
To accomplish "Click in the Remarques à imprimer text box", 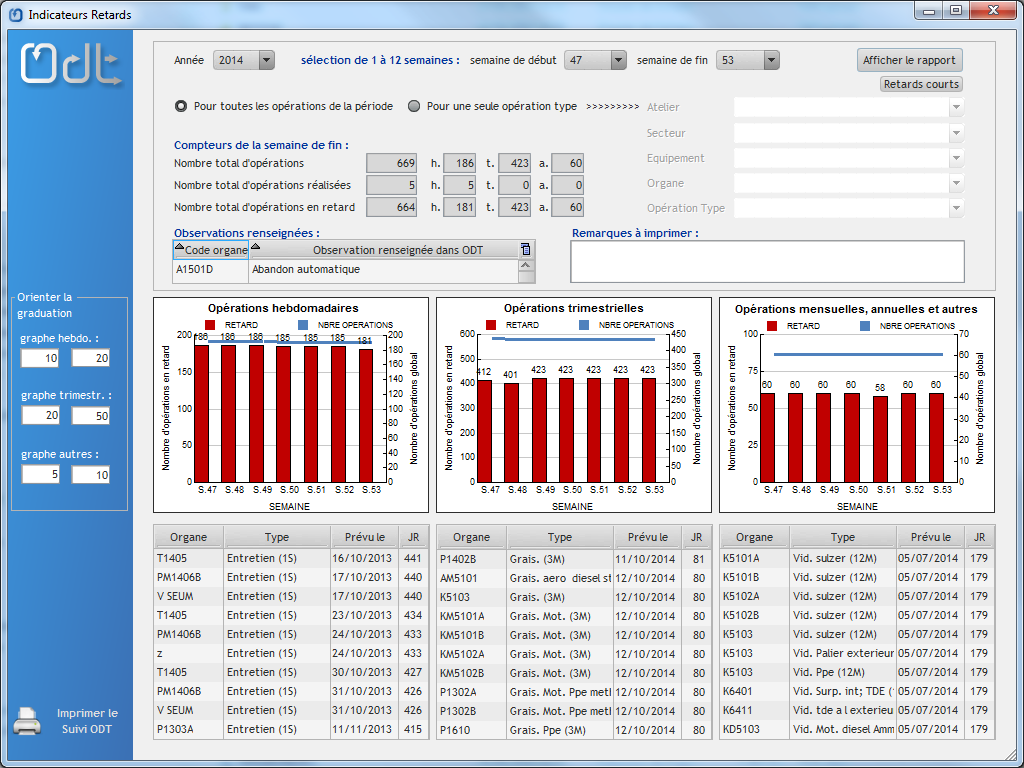I will click(x=767, y=262).
